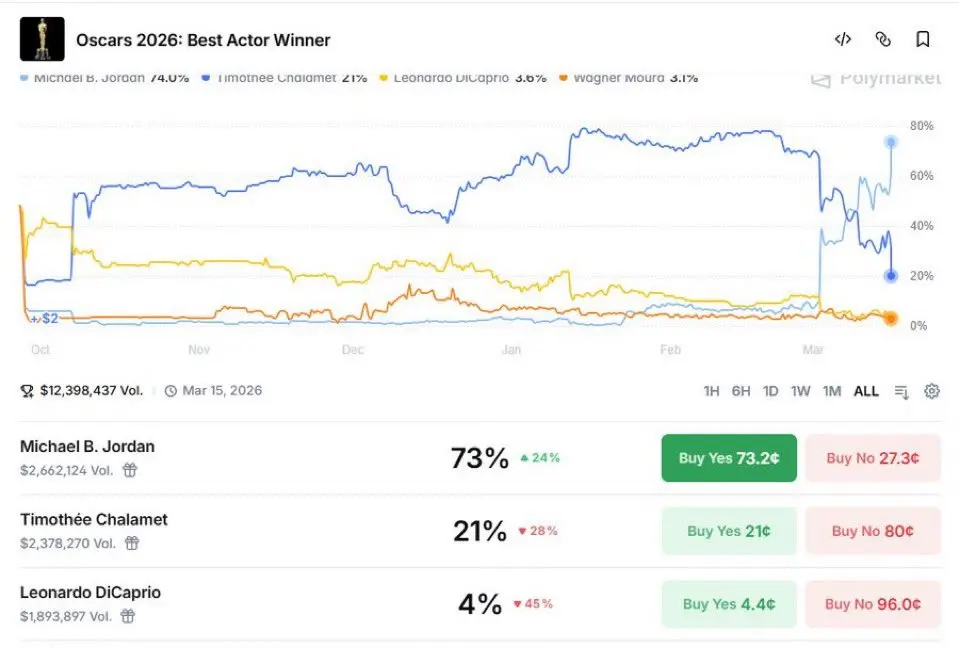959x648 pixels.
Task: Click the trophy icon beside total volume
Action: [27, 391]
